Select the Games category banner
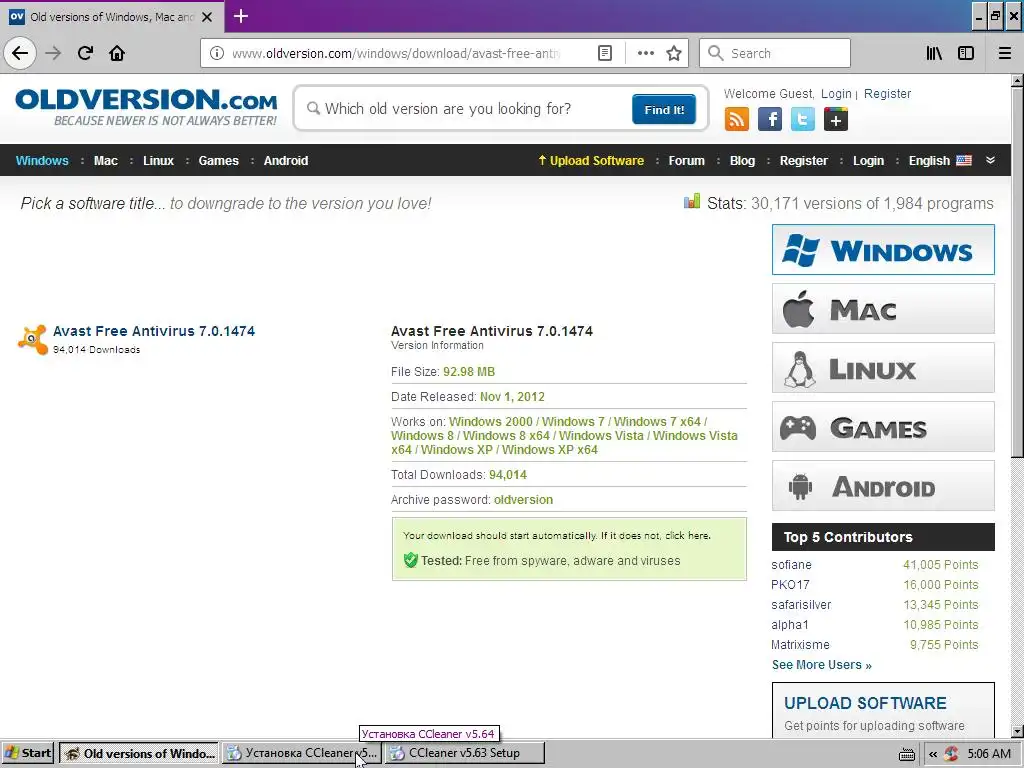 (x=883, y=426)
